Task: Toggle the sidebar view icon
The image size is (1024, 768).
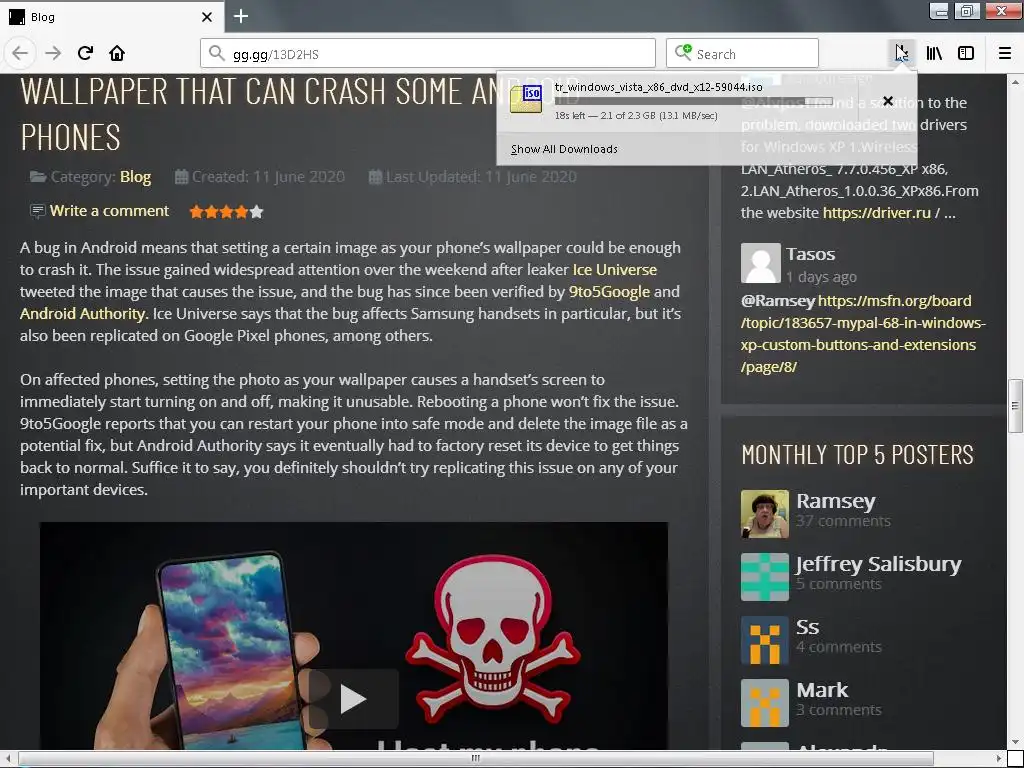Action: (x=966, y=53)
